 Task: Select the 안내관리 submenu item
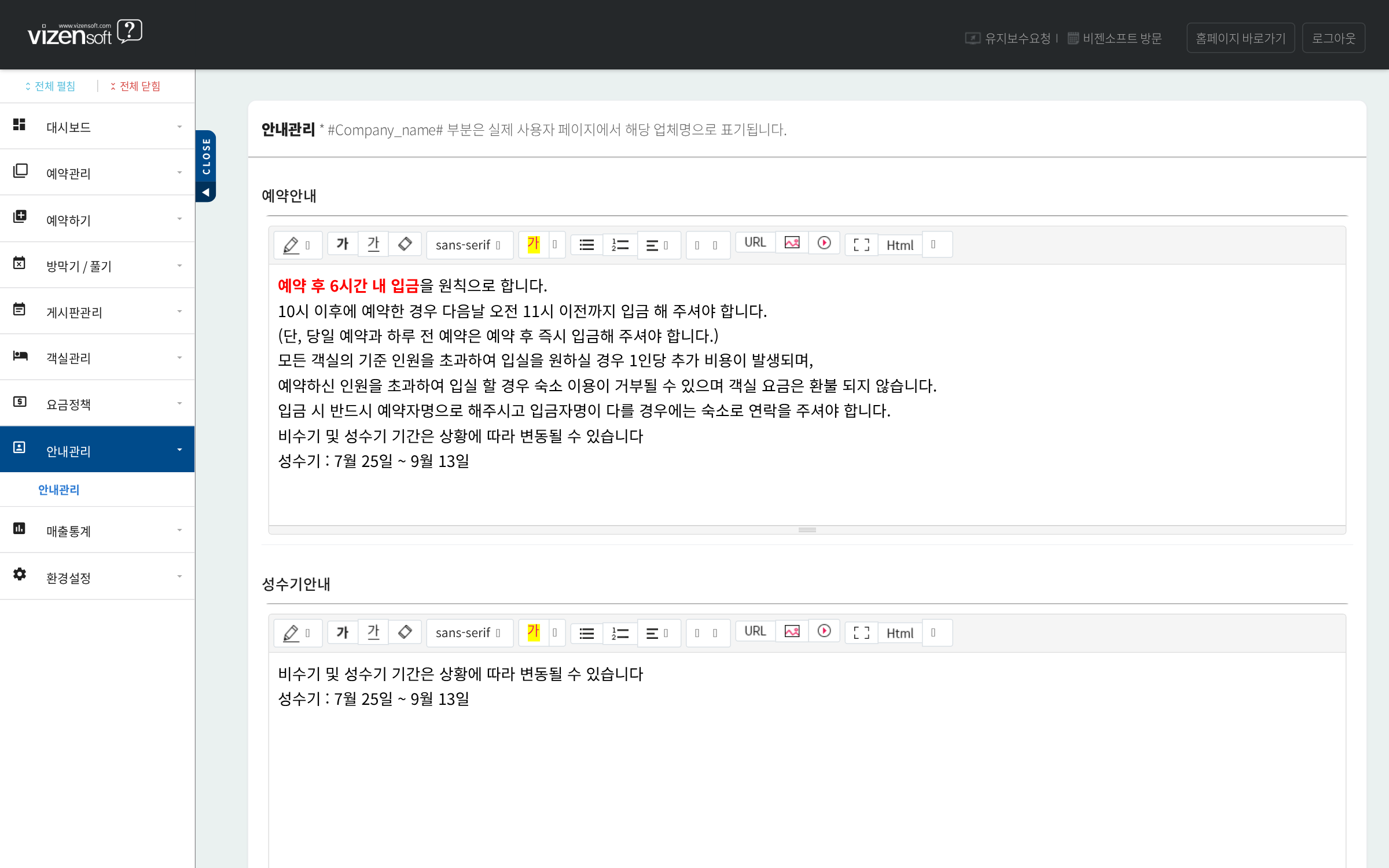pos(58,490)
